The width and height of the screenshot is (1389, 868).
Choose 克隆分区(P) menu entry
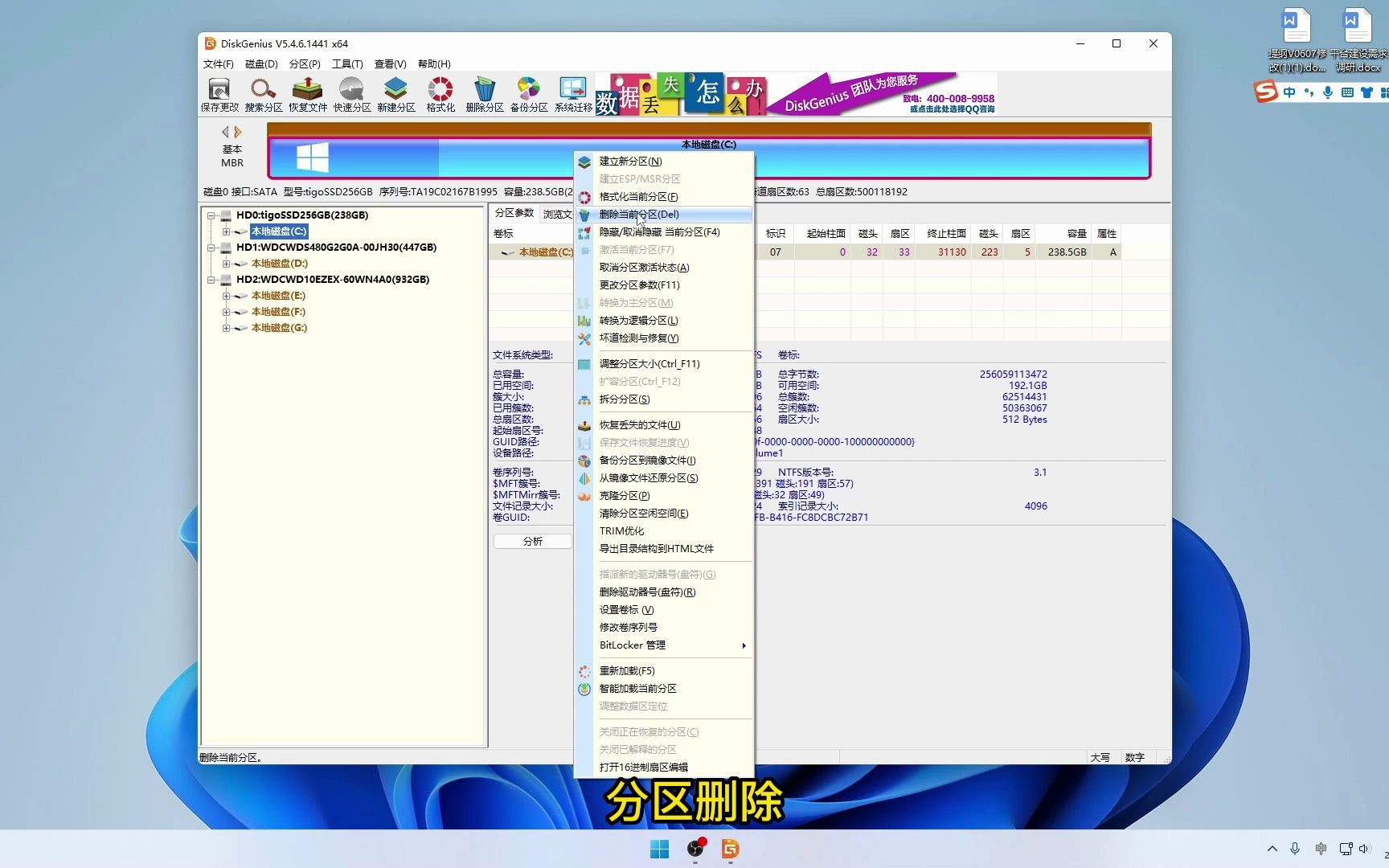(x=664, y=496)
